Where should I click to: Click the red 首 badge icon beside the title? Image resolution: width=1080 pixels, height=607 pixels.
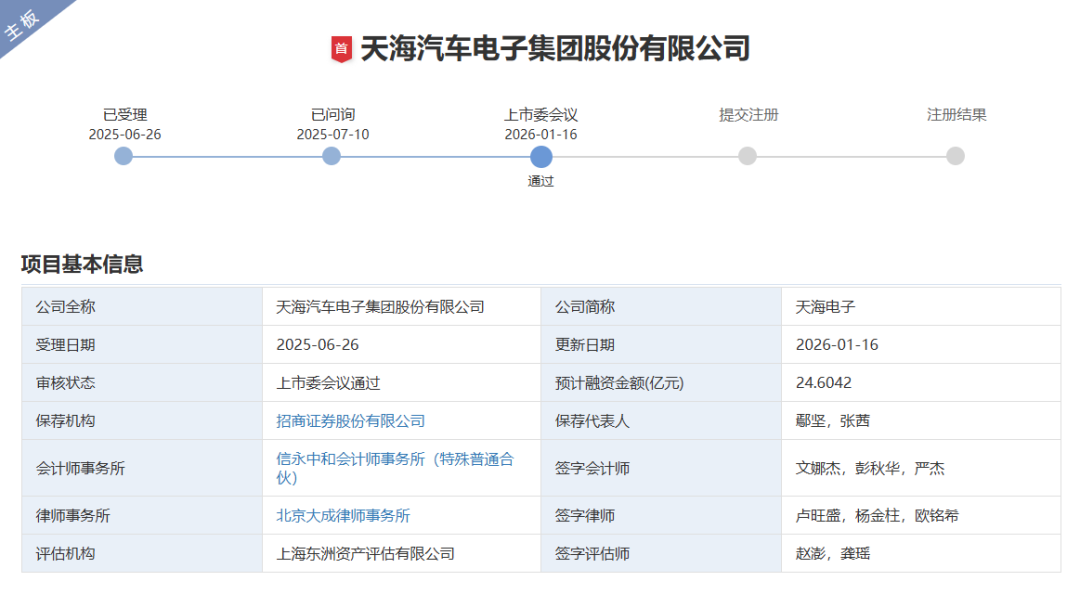341,48
